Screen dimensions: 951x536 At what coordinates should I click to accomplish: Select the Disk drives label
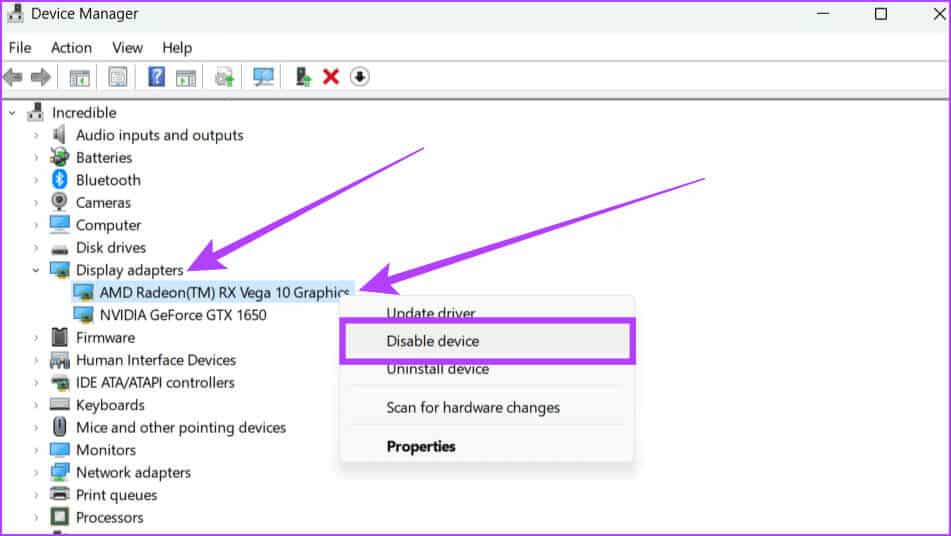coord(111,247)
